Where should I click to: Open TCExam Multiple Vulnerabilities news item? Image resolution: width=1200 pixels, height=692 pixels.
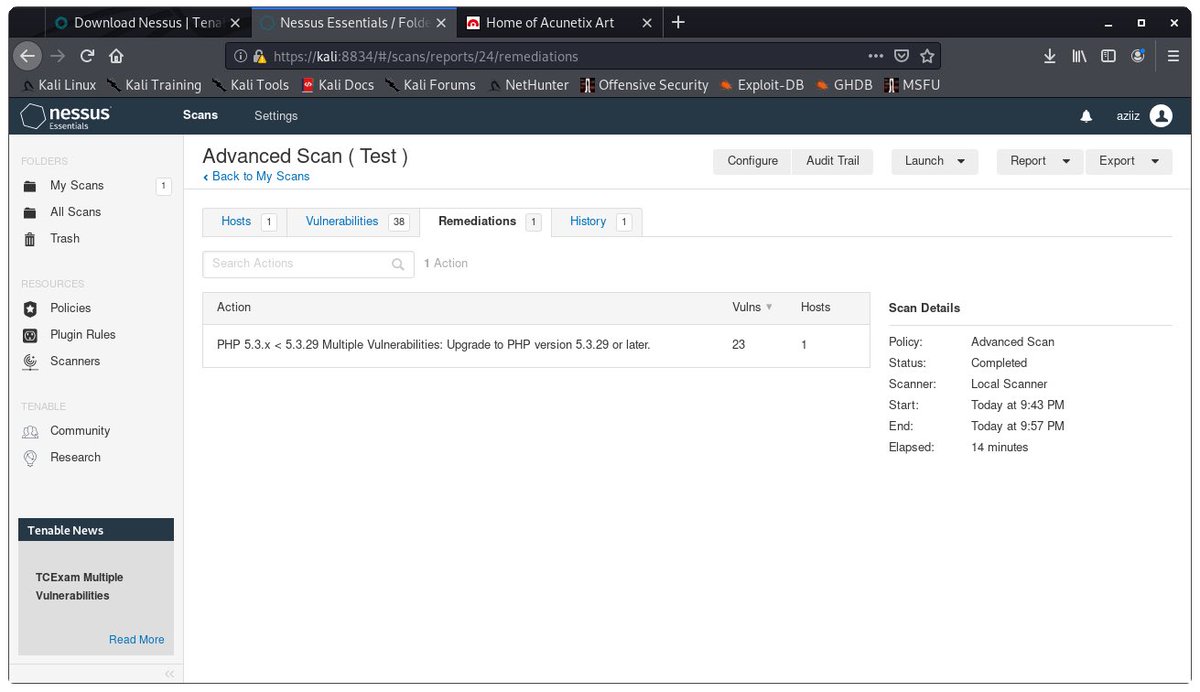(x=79, y=586)
